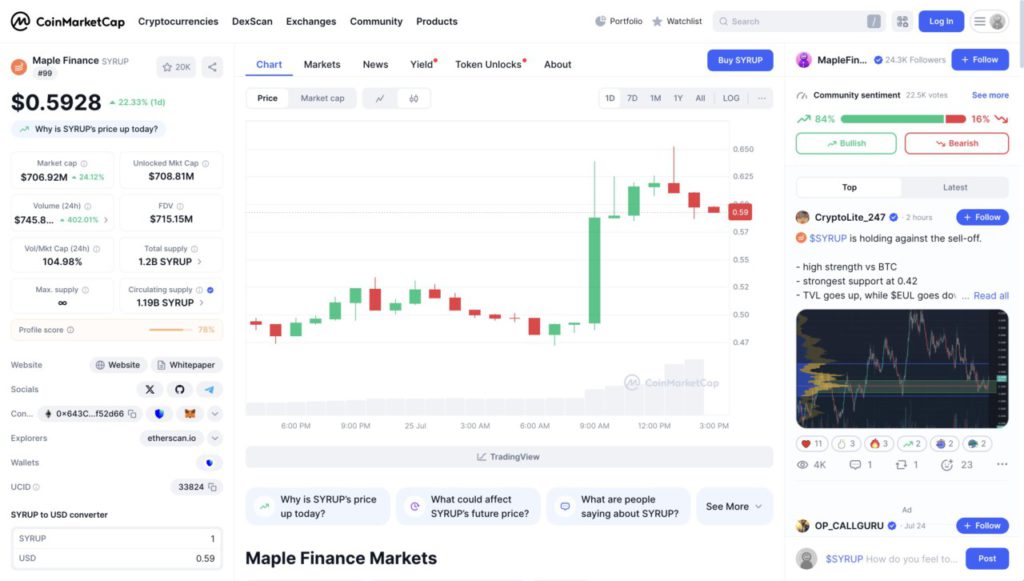Open chart more options ellipsis

762,98
